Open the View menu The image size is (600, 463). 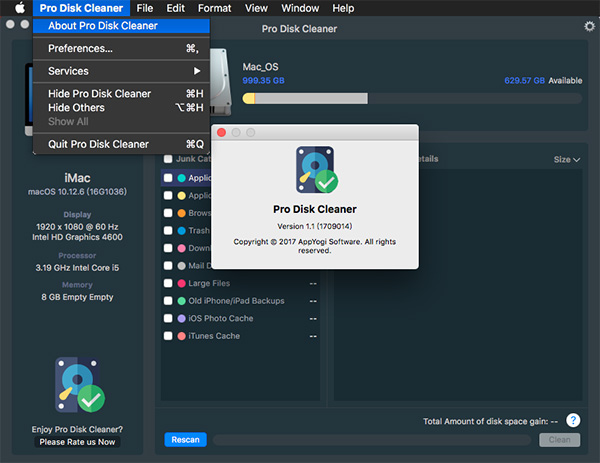click(256, 8)
